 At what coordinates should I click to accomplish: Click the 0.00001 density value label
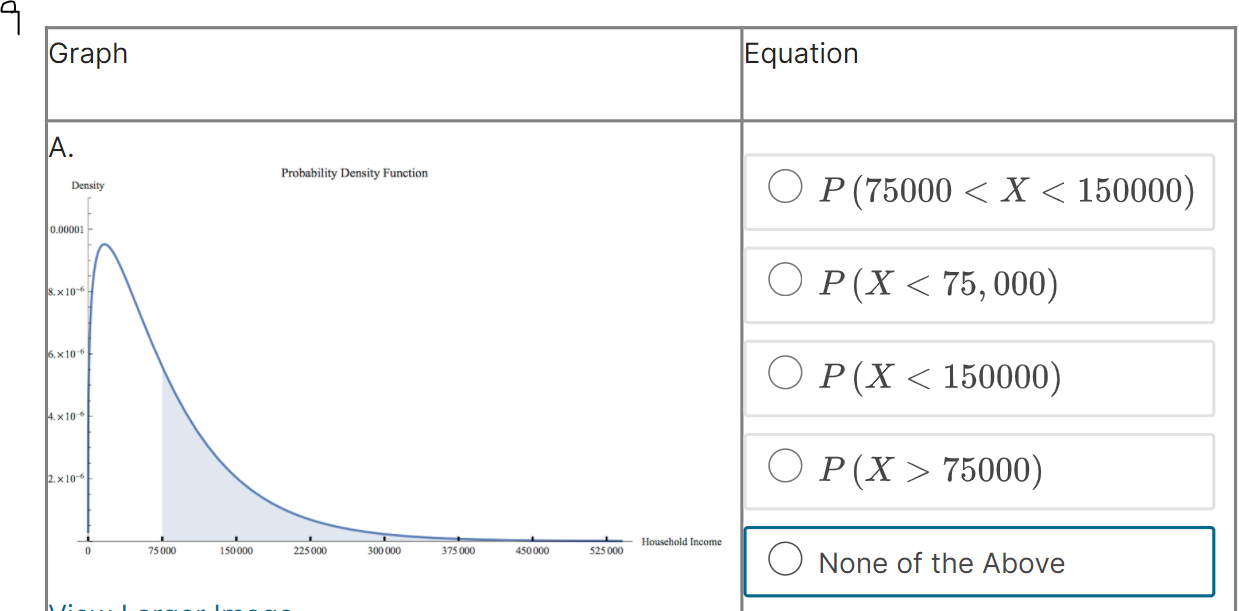pyautogui.click(x=67, y=227)
